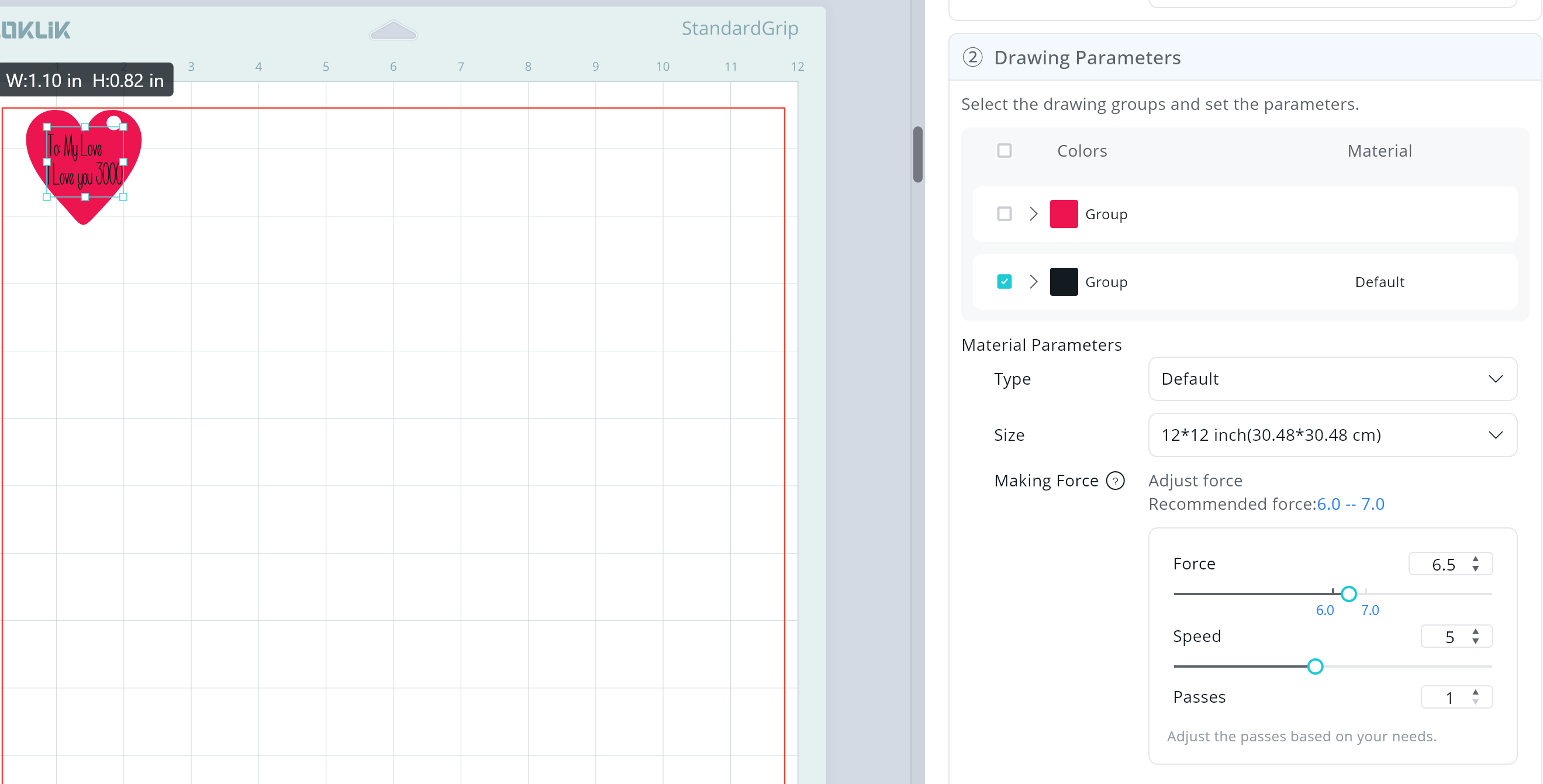This screenshot has height=784, width=1543.
Task: Decrease Force value with down arrow
Action: click(1475, 568)
